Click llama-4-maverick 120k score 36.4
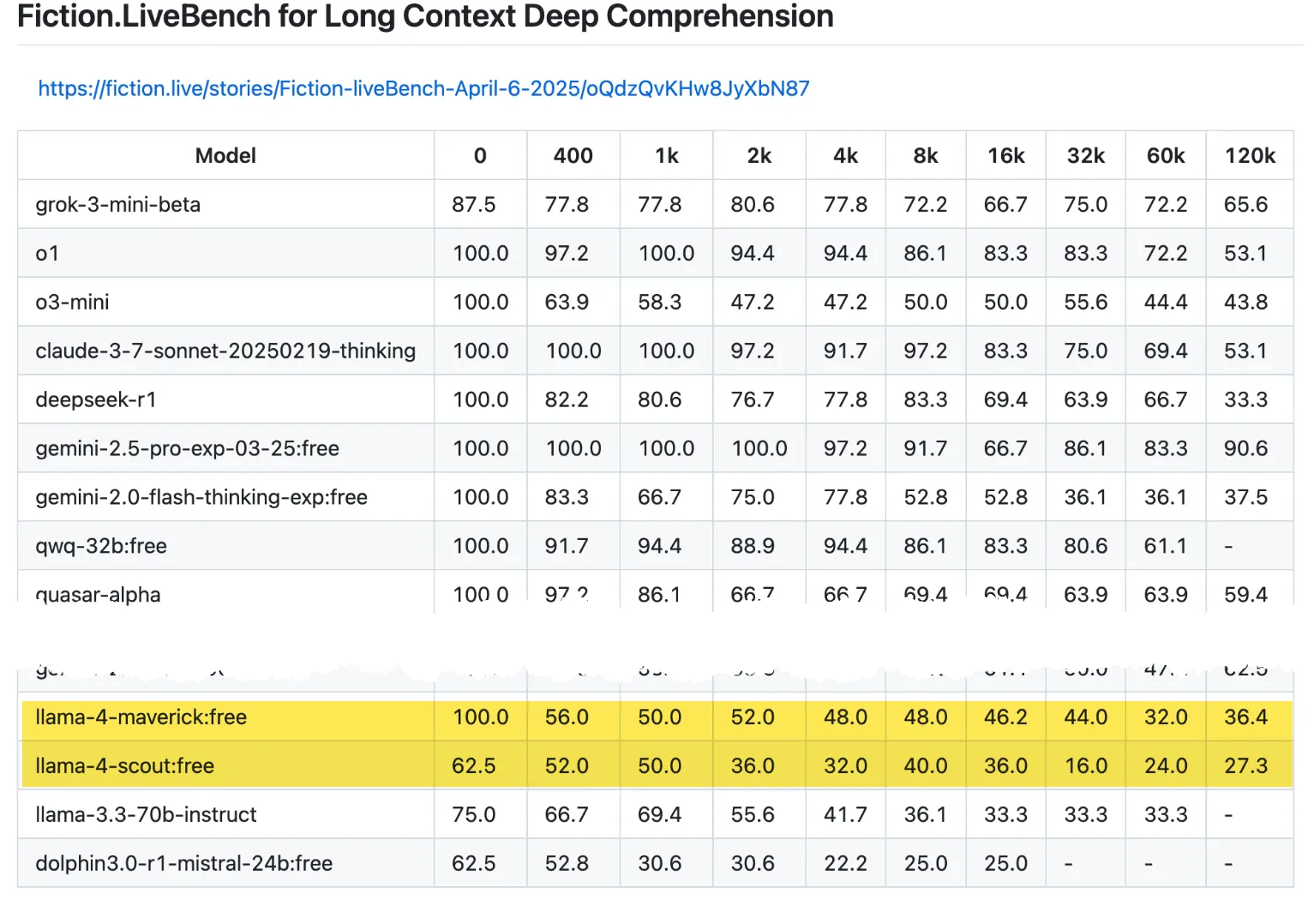Viewport: 1308px width, 924px height. click(x=1246, y=717)
